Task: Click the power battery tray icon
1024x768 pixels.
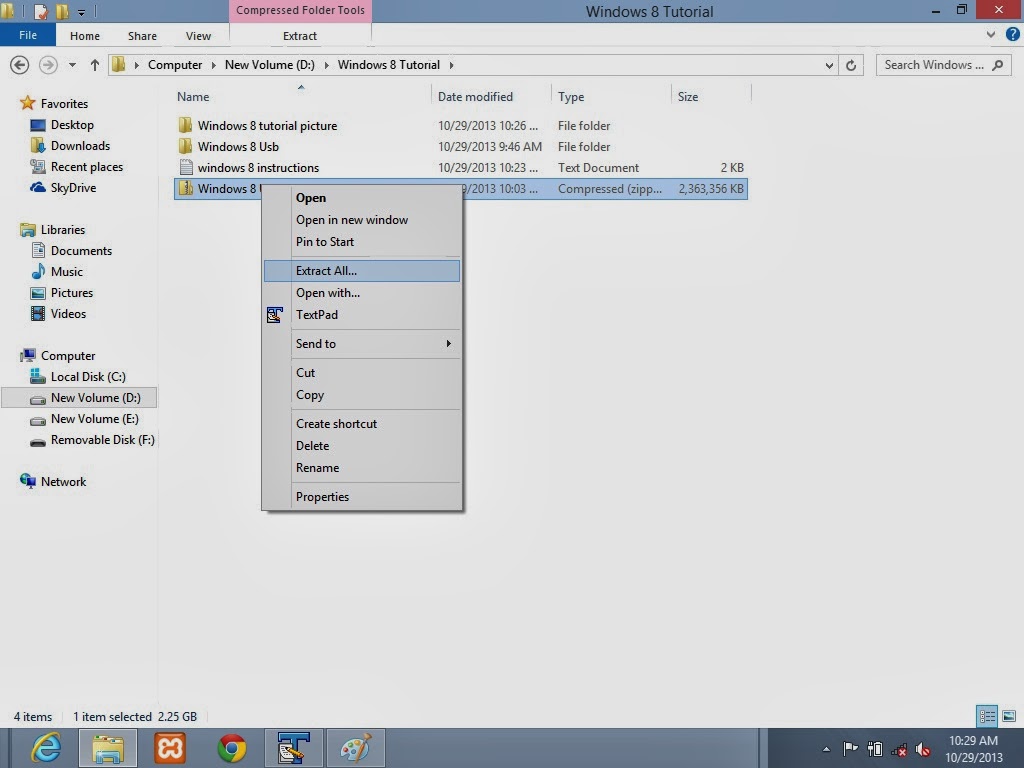Action: [x=874, y=749]
